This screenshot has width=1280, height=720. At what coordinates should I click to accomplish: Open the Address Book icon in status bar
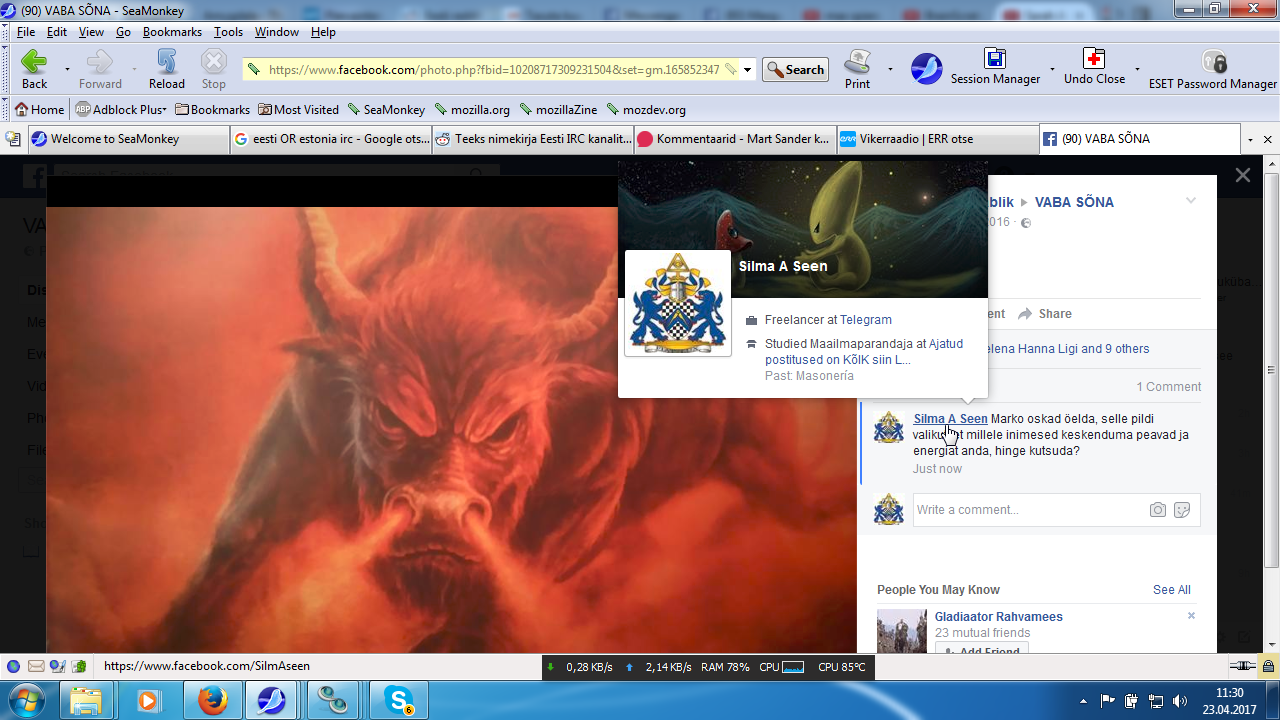click(79, 666)
